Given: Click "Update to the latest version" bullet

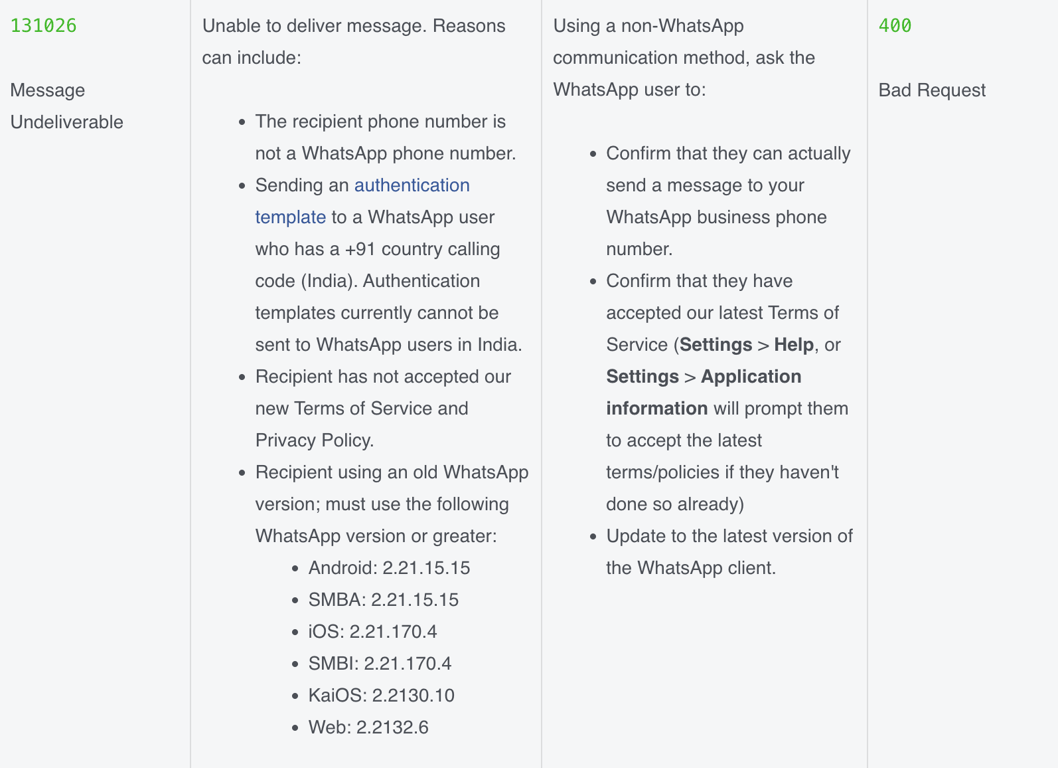Looking at the screenshot, I should pos(729,537).
